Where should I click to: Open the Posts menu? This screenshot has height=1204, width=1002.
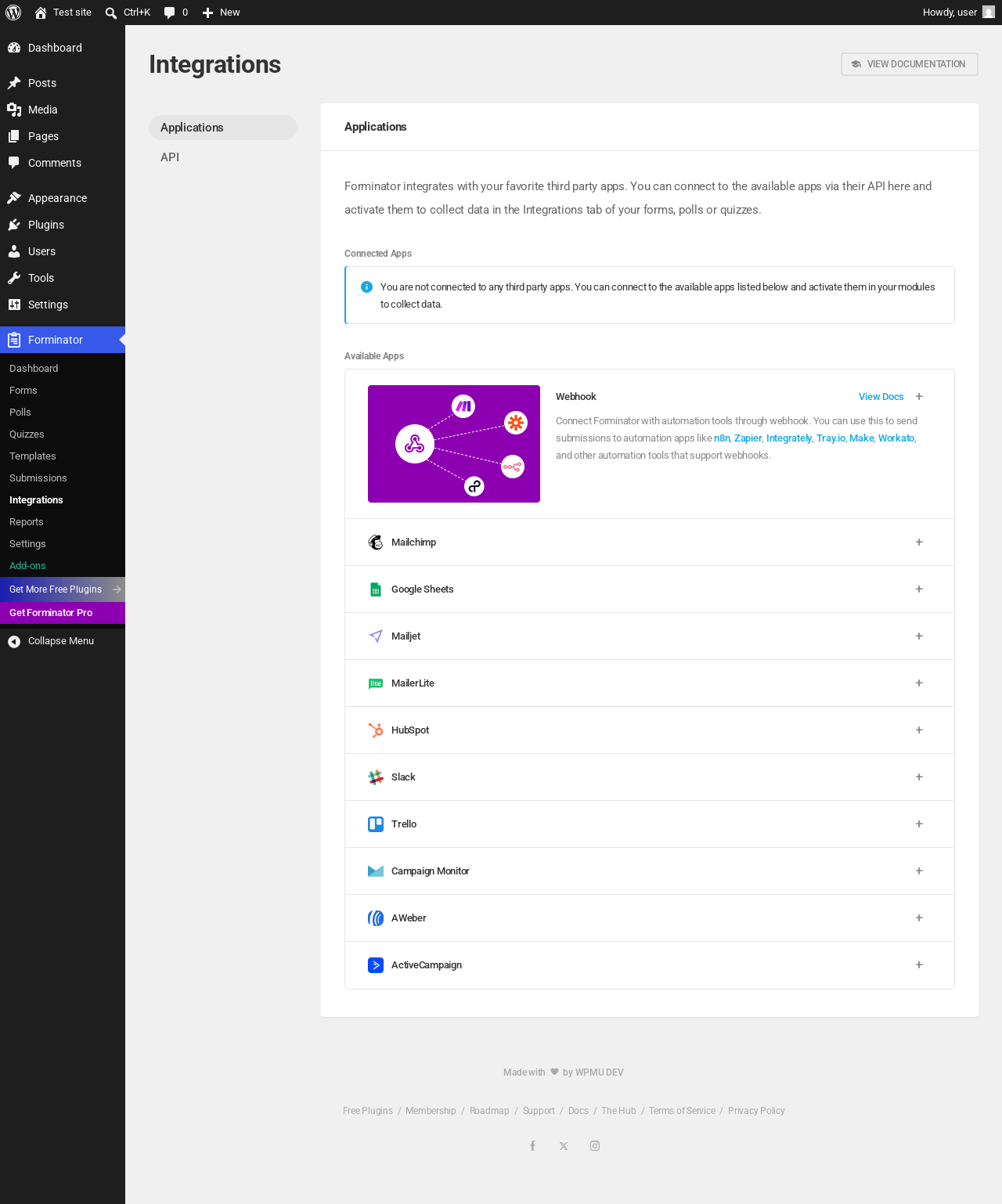click(63, 83)
